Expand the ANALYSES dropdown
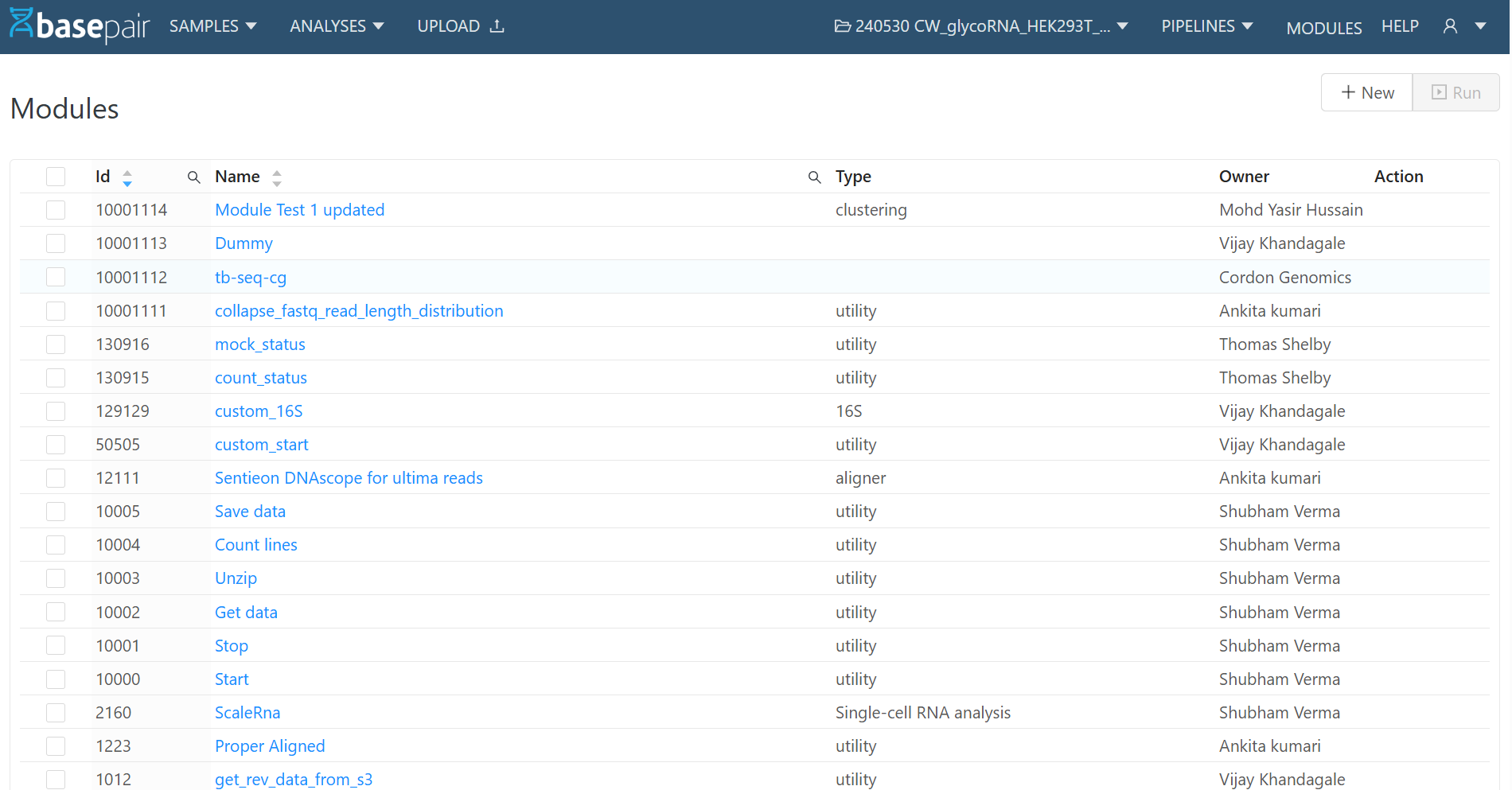This screenshot has height=790, width=1512. coord(337,25)
